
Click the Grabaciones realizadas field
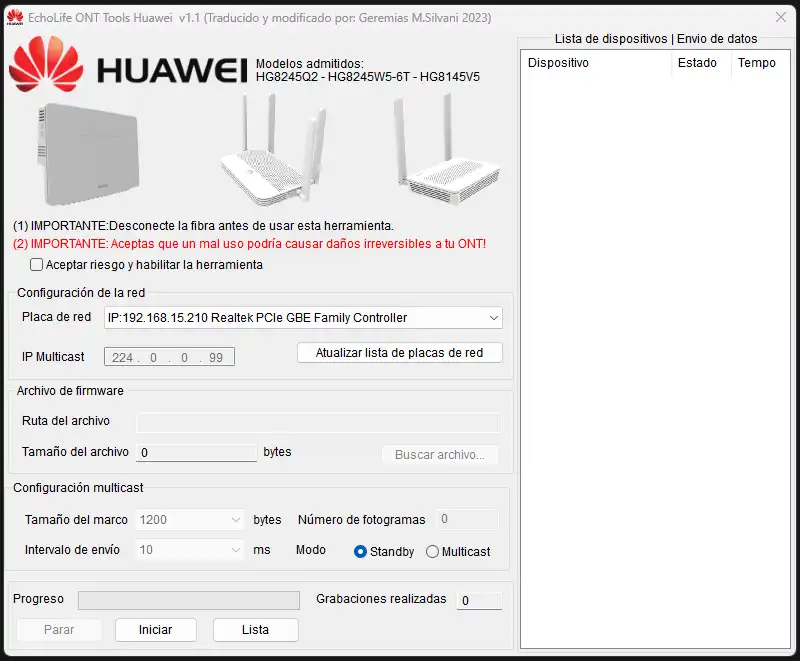tap(479, 601)
